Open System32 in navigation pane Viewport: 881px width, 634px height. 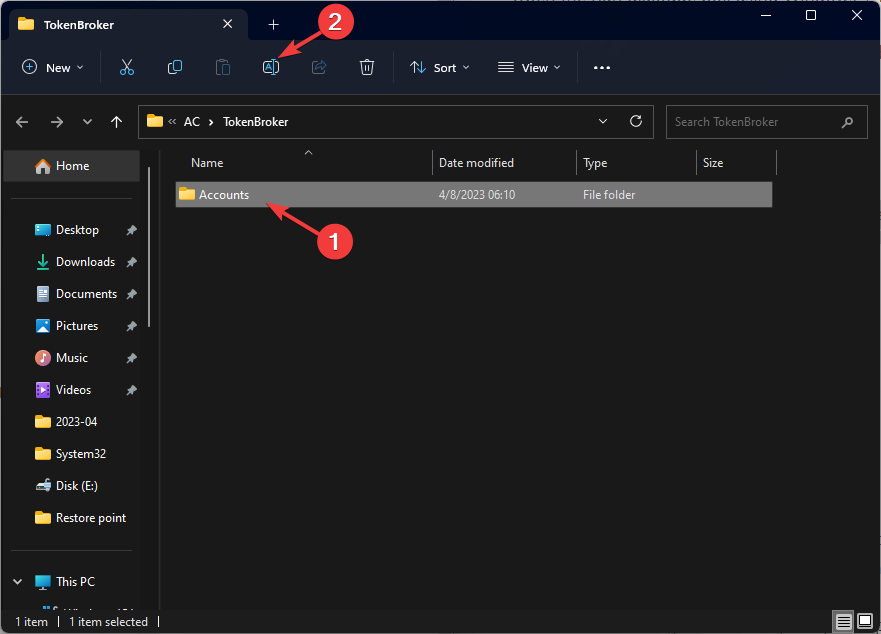point(81,454)
